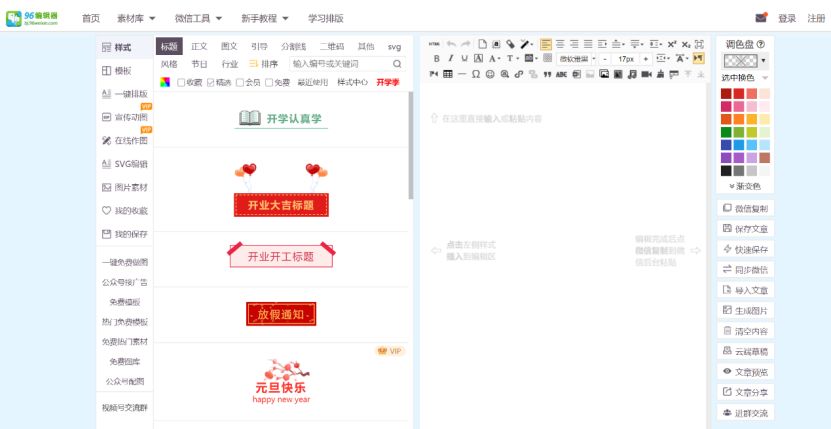Apply justify text alignment

pyautogui.click(x=588, y=44)
